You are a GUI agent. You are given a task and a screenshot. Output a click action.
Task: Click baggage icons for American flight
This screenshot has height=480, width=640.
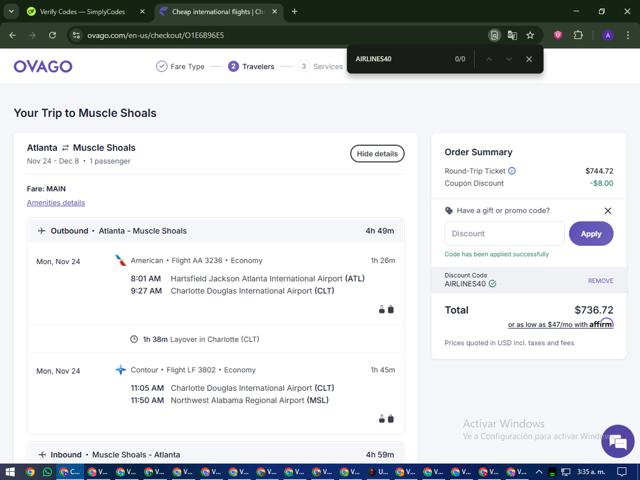pyautogui.click(x=386, y=309)
